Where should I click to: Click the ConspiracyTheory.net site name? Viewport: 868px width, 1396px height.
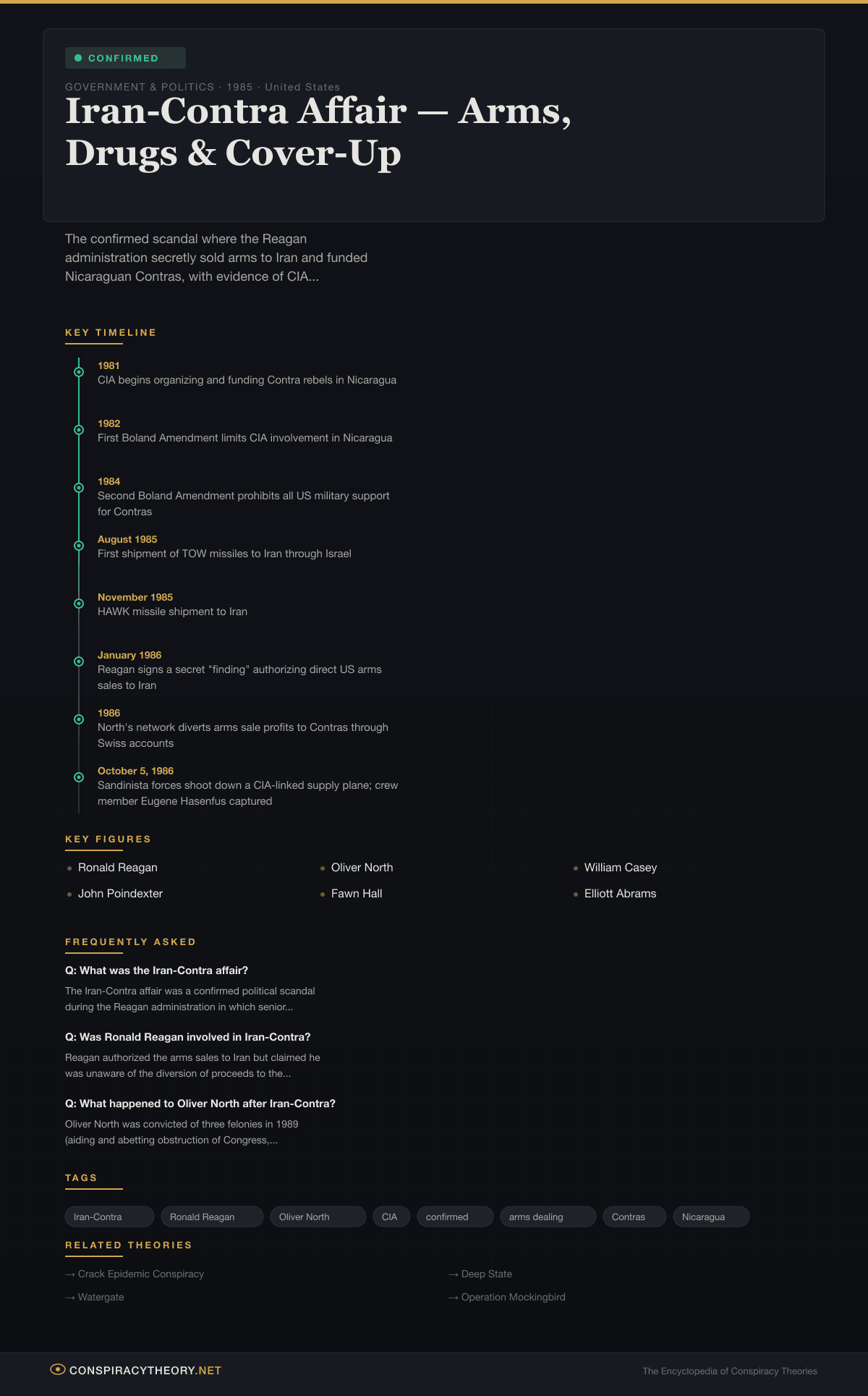(145, 1370)
